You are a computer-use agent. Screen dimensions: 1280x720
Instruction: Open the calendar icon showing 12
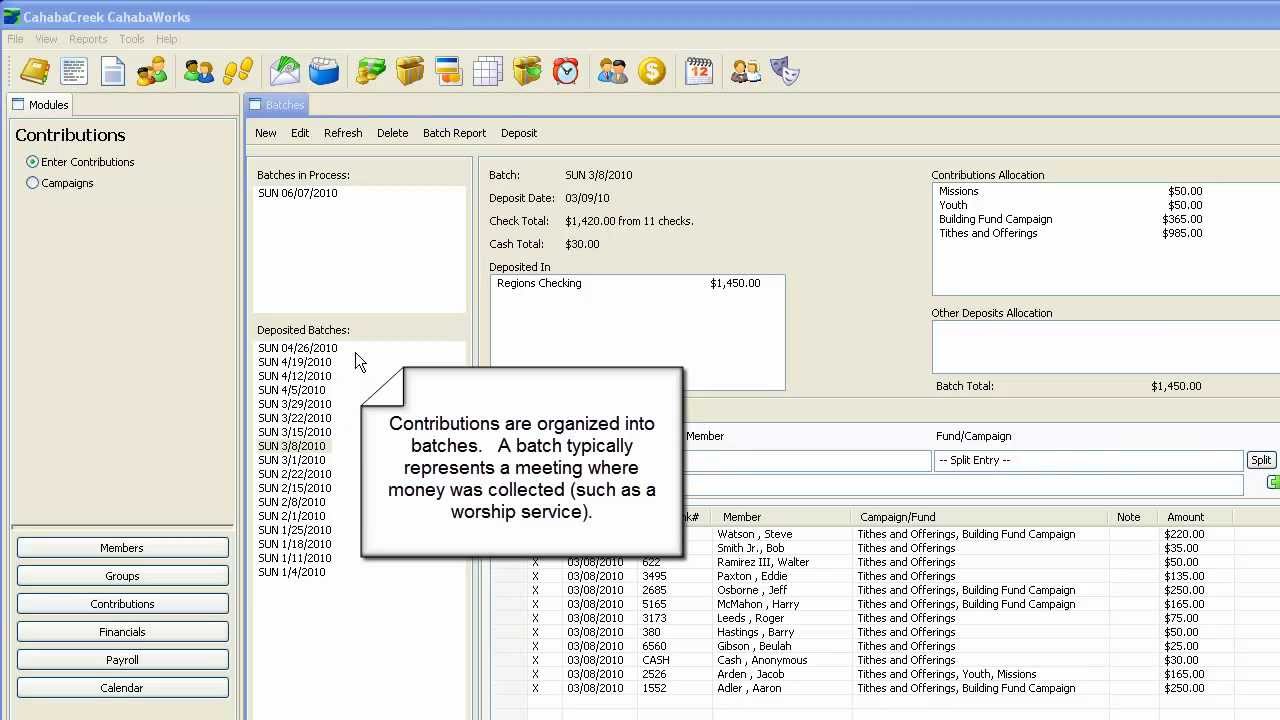click(699, 71)
